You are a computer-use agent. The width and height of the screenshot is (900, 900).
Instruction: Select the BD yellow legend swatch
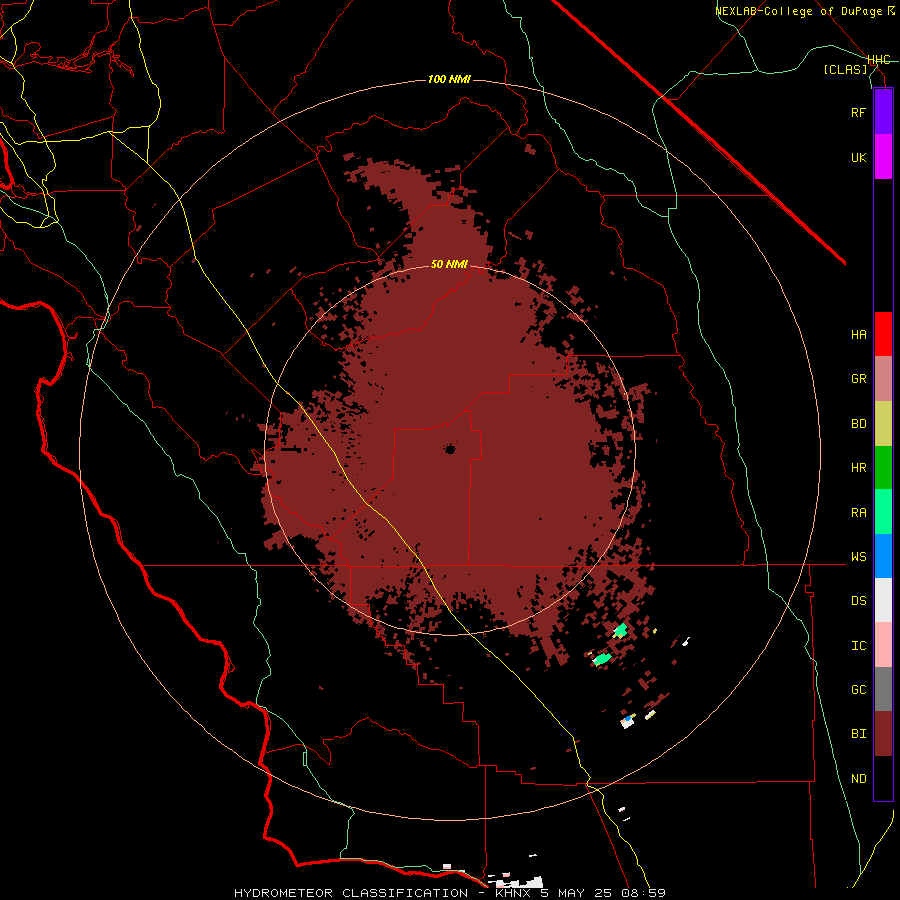[883, 424]
